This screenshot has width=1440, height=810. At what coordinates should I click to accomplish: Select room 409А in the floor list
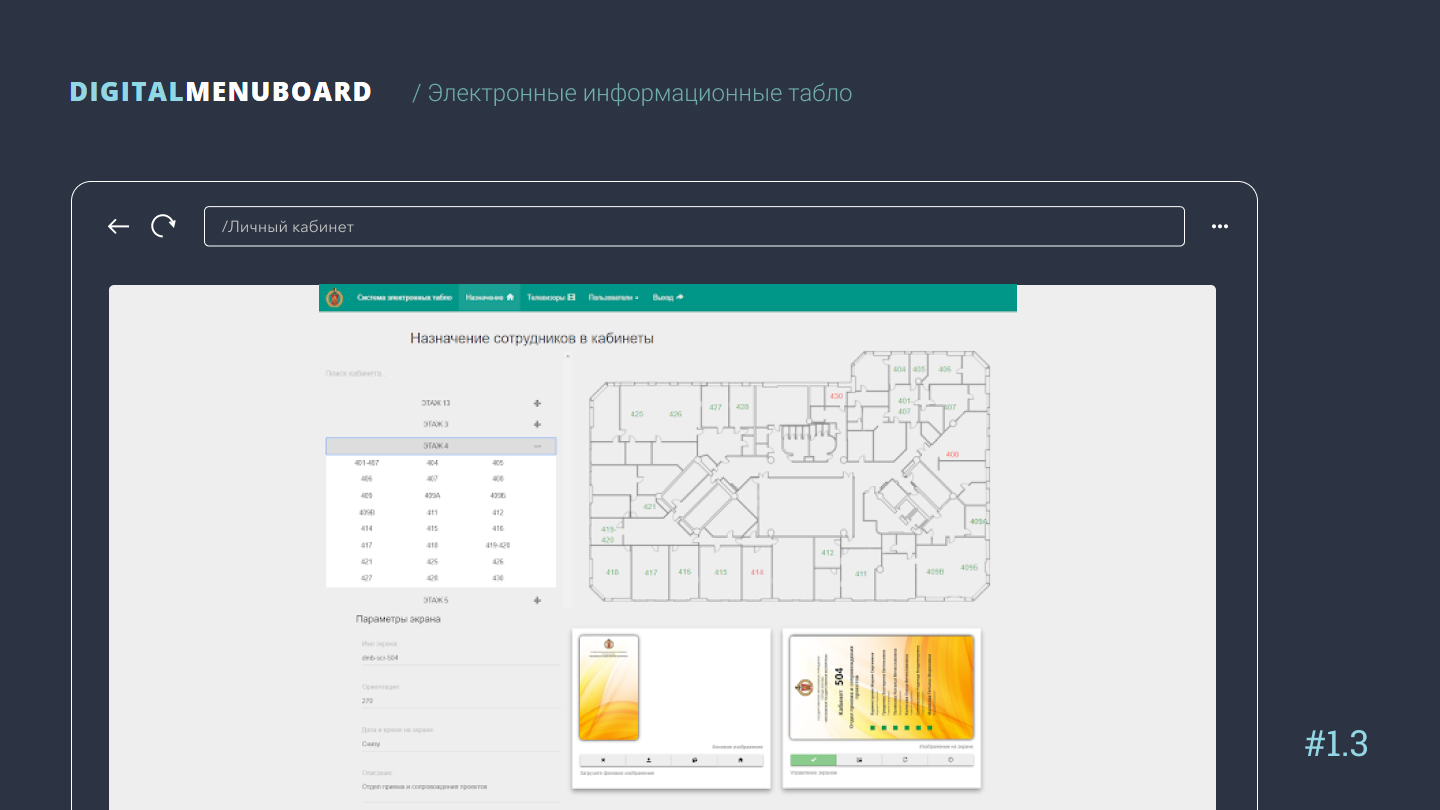point(432,496)
